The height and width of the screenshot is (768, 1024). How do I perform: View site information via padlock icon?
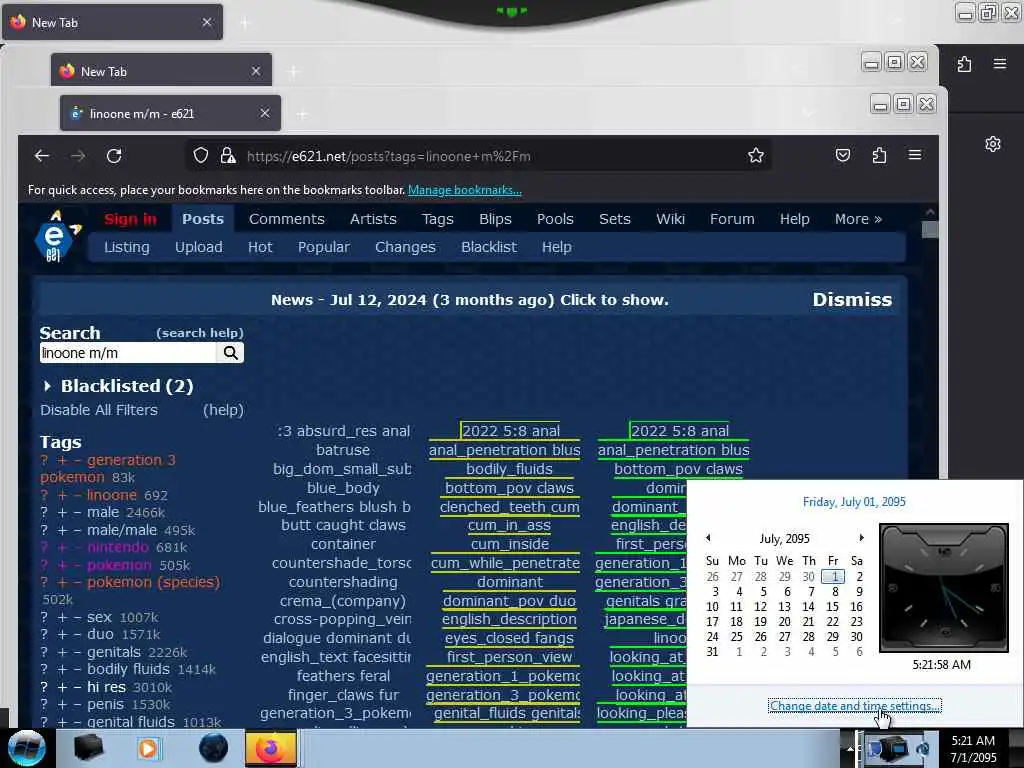[228, 155]
